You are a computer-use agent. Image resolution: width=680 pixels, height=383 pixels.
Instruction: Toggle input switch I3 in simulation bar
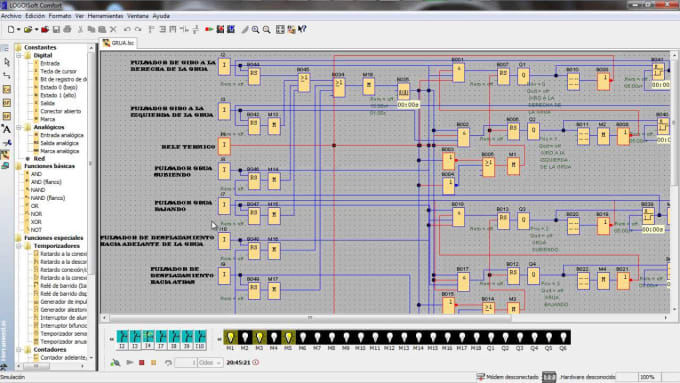(x=135, y=340)
